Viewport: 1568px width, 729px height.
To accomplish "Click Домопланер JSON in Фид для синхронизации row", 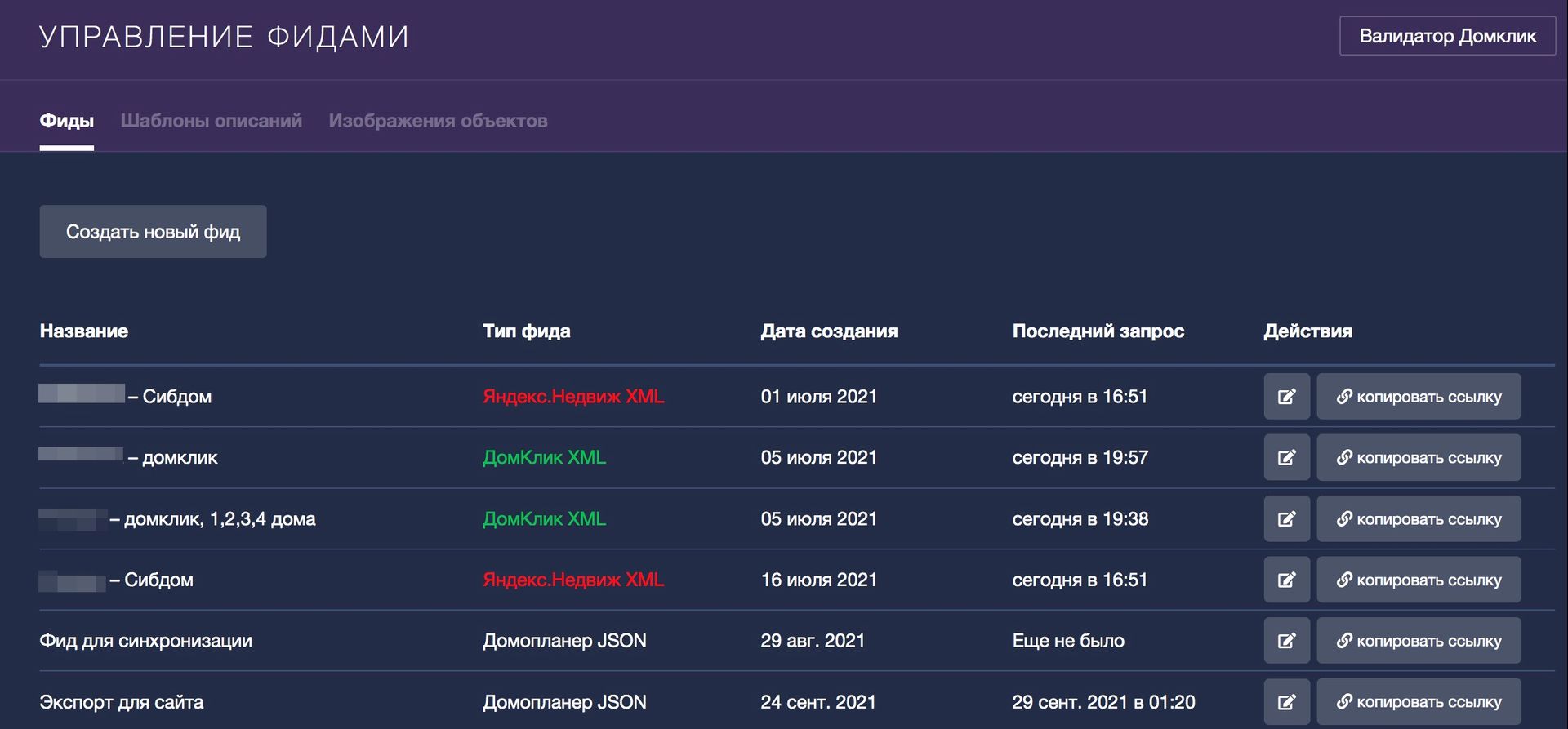I will coord(564,641).
